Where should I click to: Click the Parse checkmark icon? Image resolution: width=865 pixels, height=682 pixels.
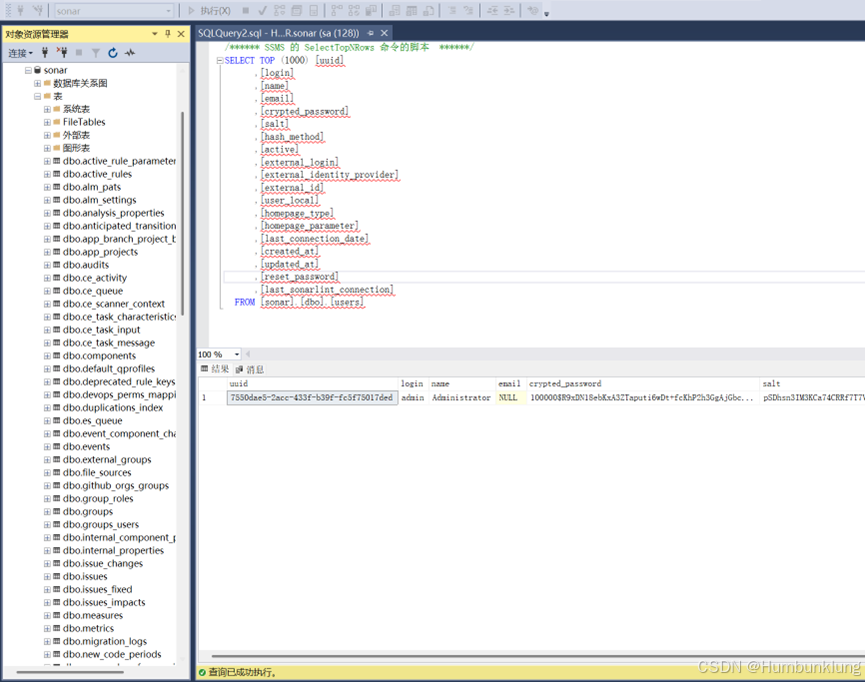(x=263, y=10)
